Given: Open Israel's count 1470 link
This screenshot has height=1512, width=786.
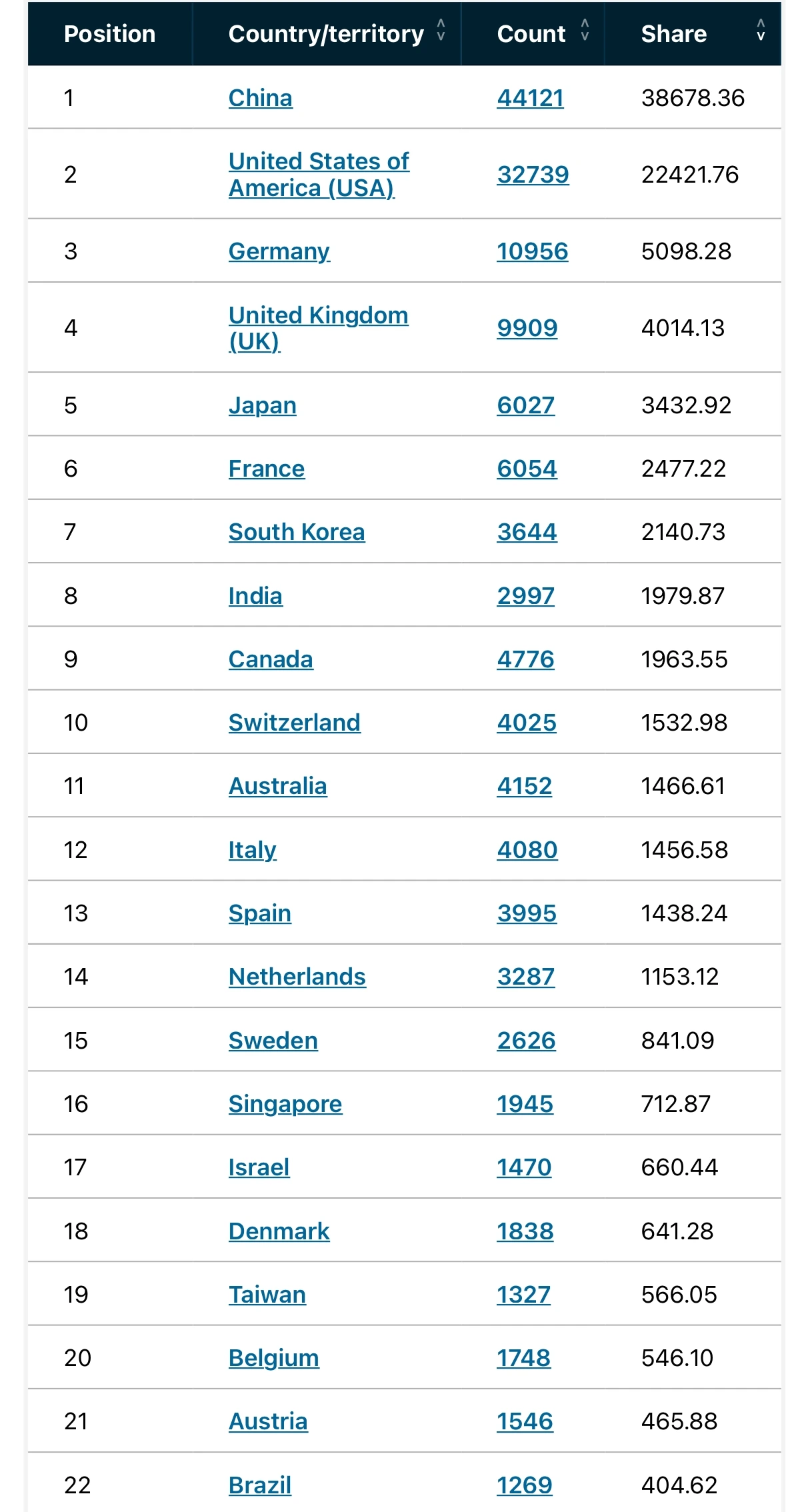Looking at the screenshot, I should tap(524, 1167).
